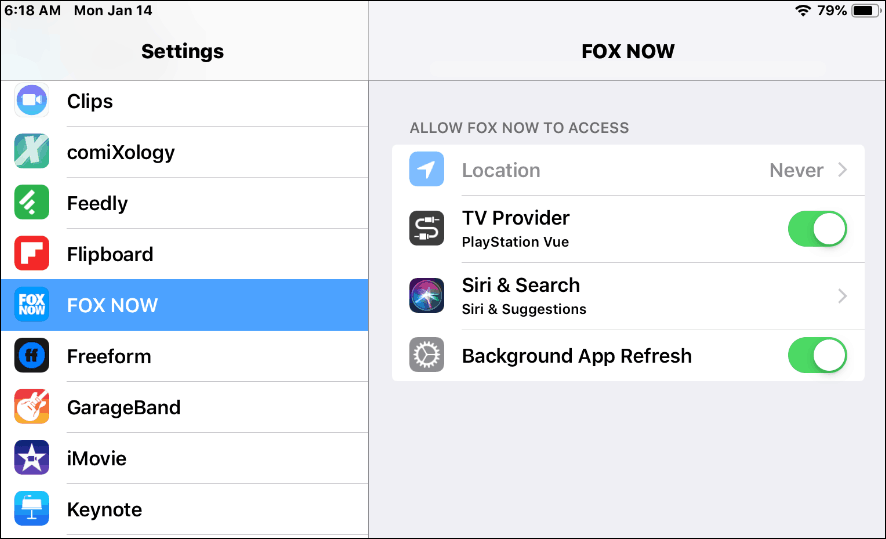Tap the iMovie star icon
Image resolution: width=886 pixels, height=539 pixels.
pos(32,458)
